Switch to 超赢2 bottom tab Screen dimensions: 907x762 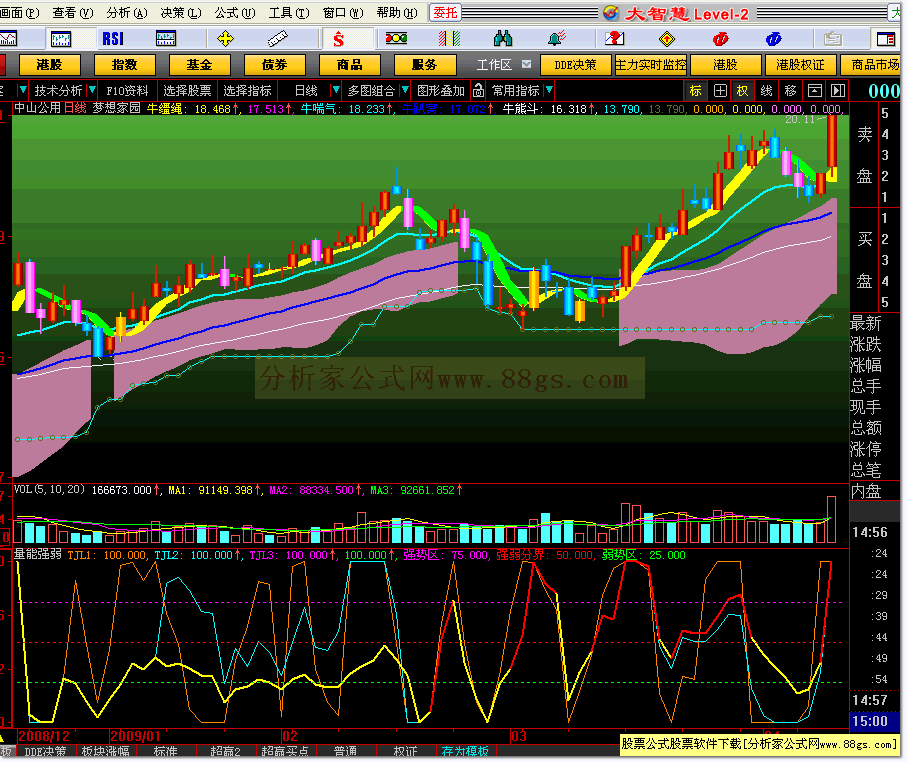click(225, 751)
